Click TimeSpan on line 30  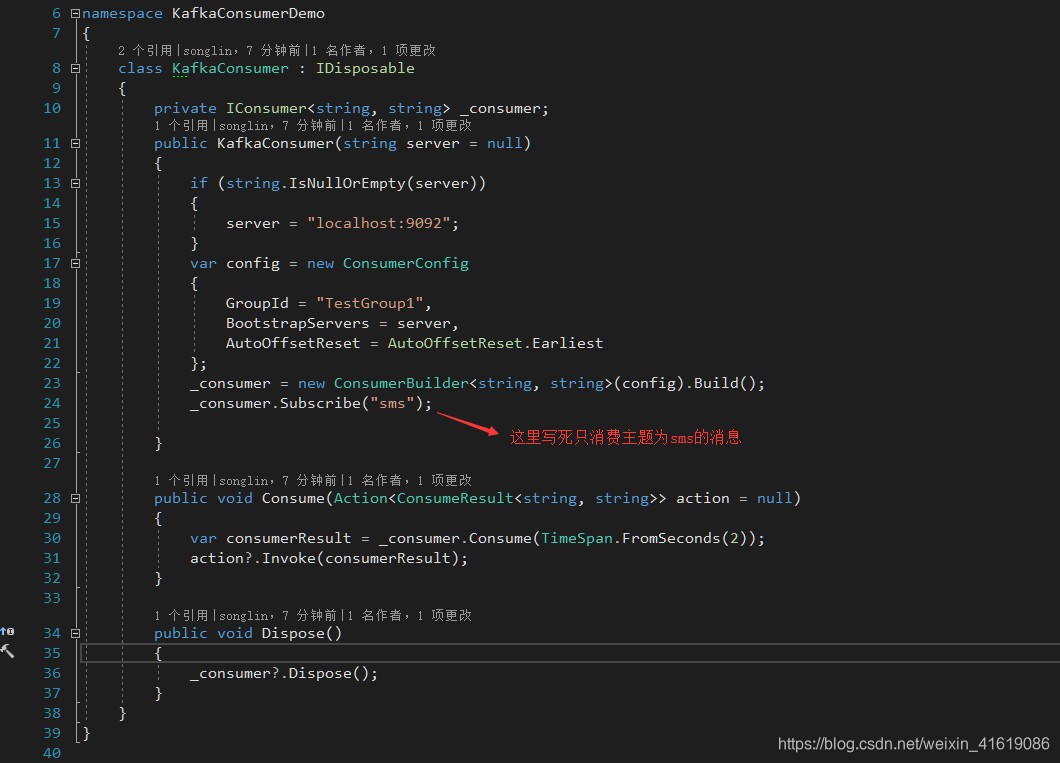point(577,539)
